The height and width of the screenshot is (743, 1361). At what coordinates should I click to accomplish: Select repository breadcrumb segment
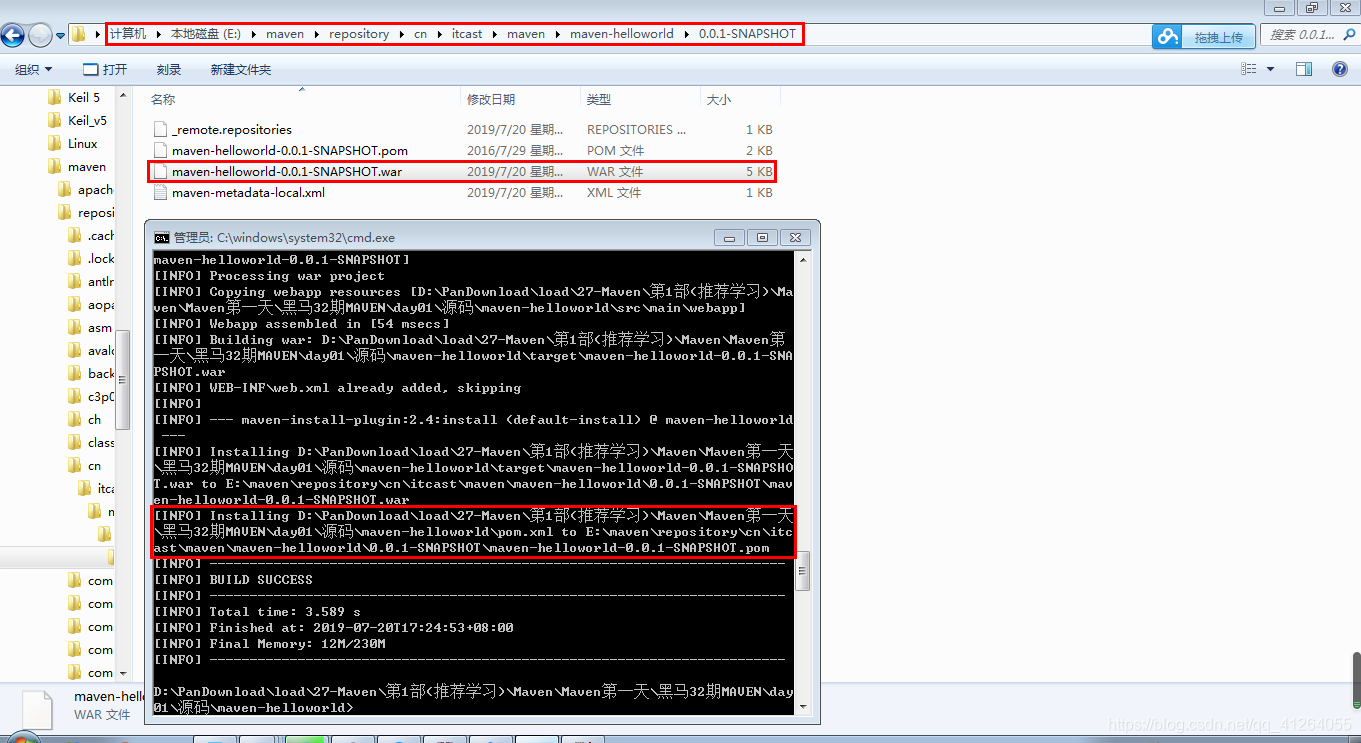(x=359, y=34)
